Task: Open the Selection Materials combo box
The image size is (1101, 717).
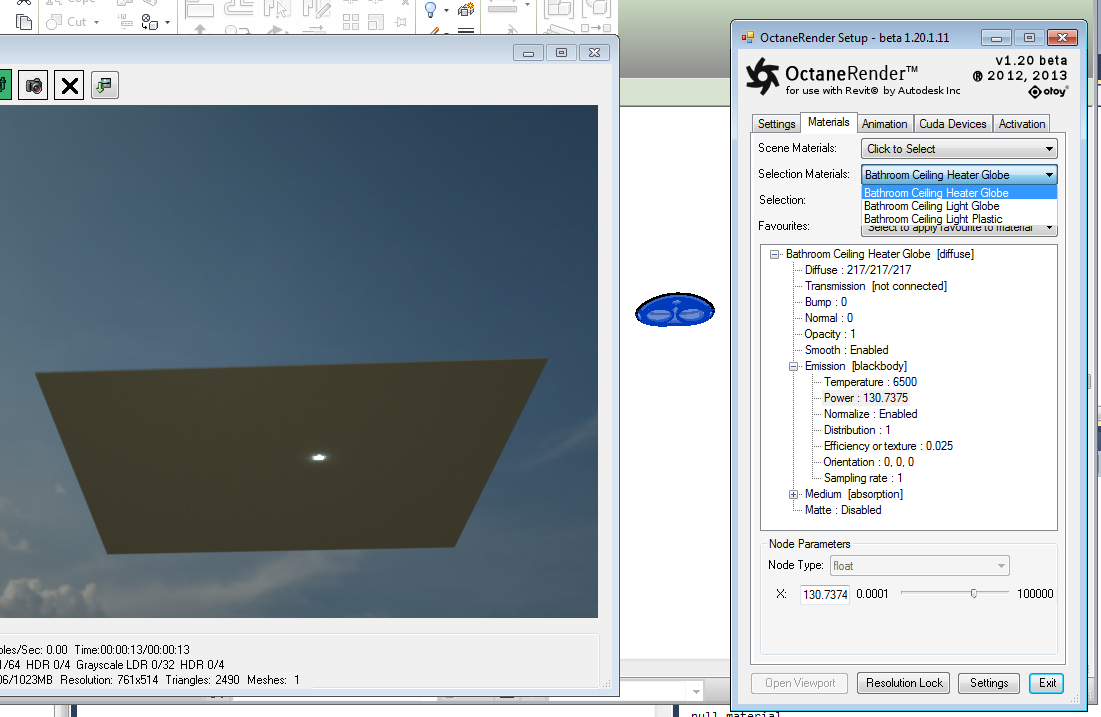Action: [x=959, y=175]
